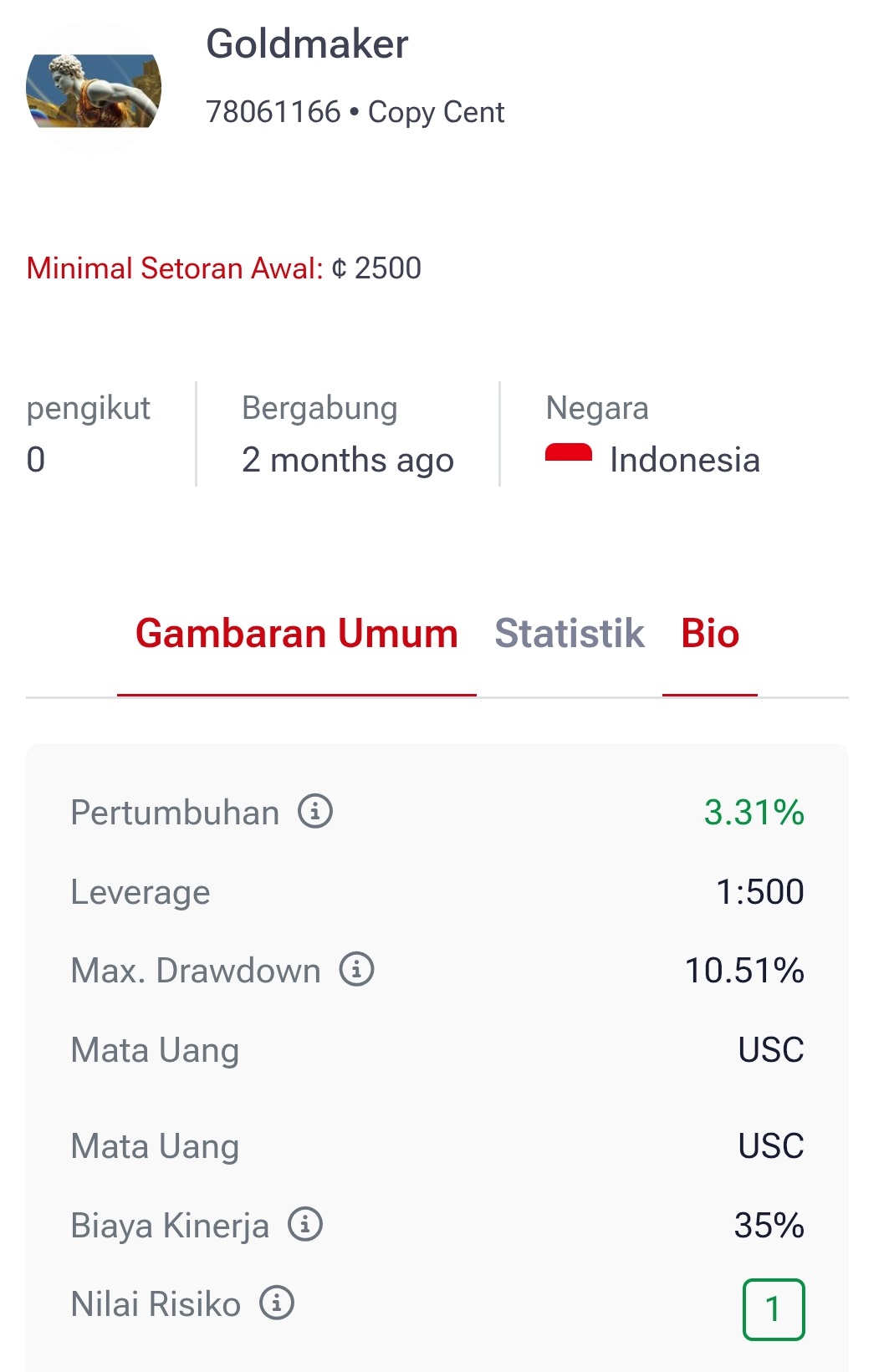Switch to the Gambaran Umum tab
889x1372 pixels.
click(297, 634)
